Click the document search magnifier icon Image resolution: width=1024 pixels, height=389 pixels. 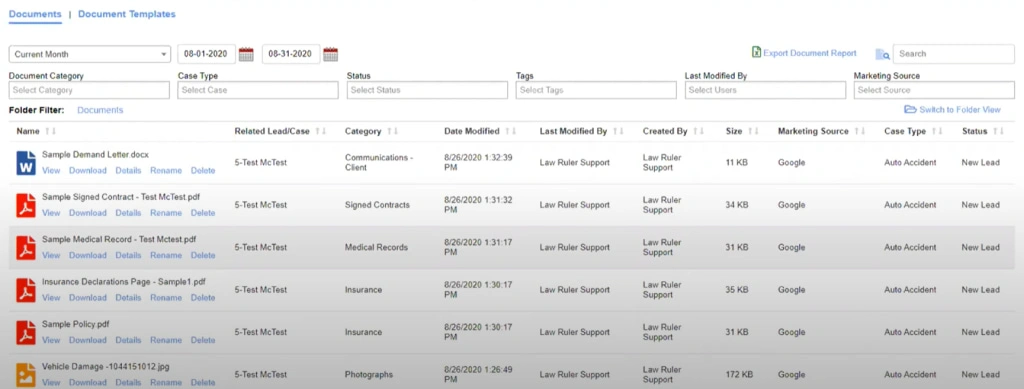(x=883, y=54)
